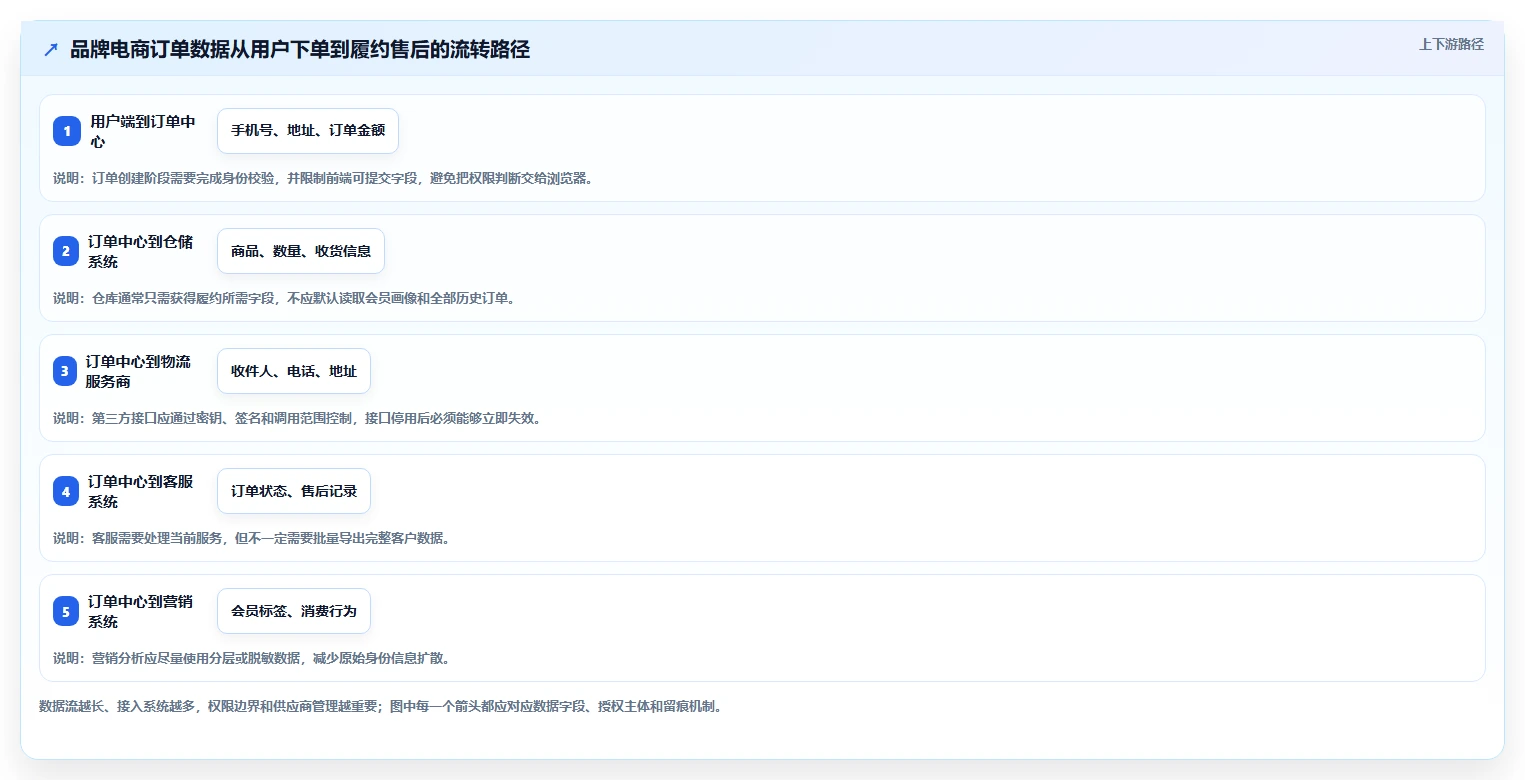Click the 订单中心到仓储系统 step title
Viewport: 1525px width, 780px height.
click(x=141, y=251)
